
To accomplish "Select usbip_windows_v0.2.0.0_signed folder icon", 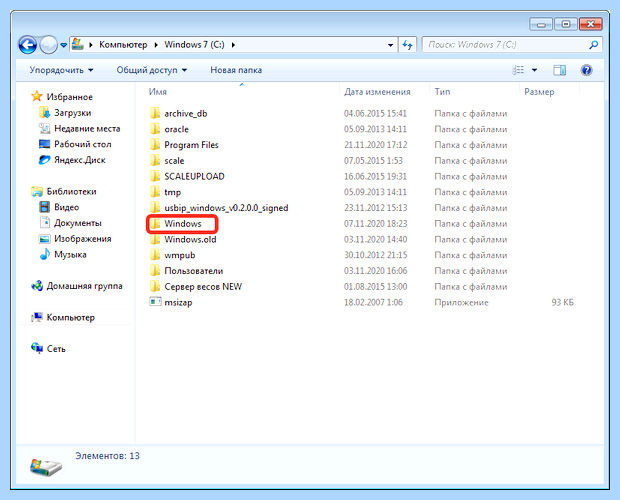I will (x=155, y=208).
